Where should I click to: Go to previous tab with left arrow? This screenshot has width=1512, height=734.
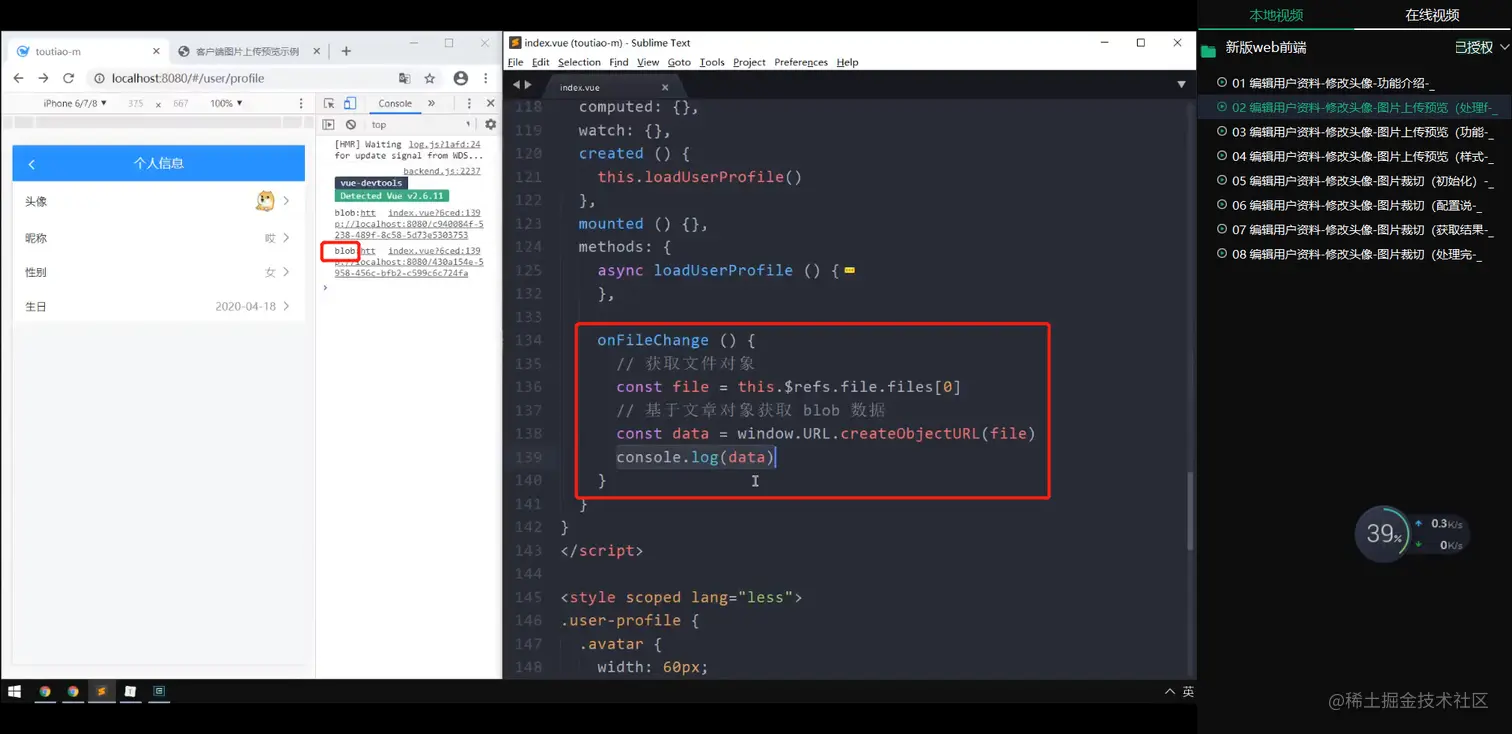point(516,85)
